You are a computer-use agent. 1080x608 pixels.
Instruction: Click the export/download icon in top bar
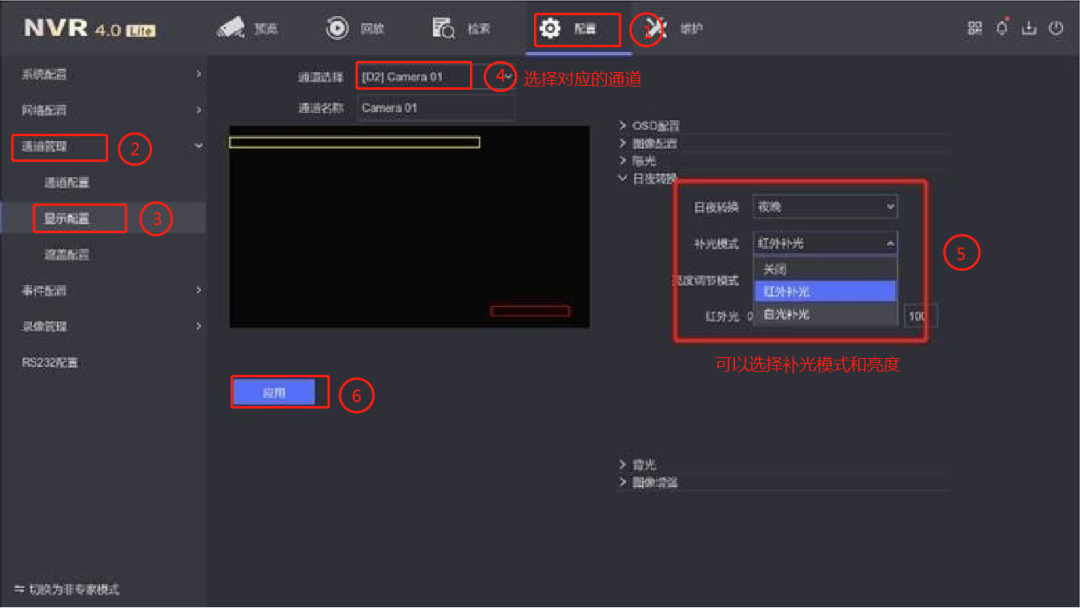pyautogui.click(x=1029, y=29)
